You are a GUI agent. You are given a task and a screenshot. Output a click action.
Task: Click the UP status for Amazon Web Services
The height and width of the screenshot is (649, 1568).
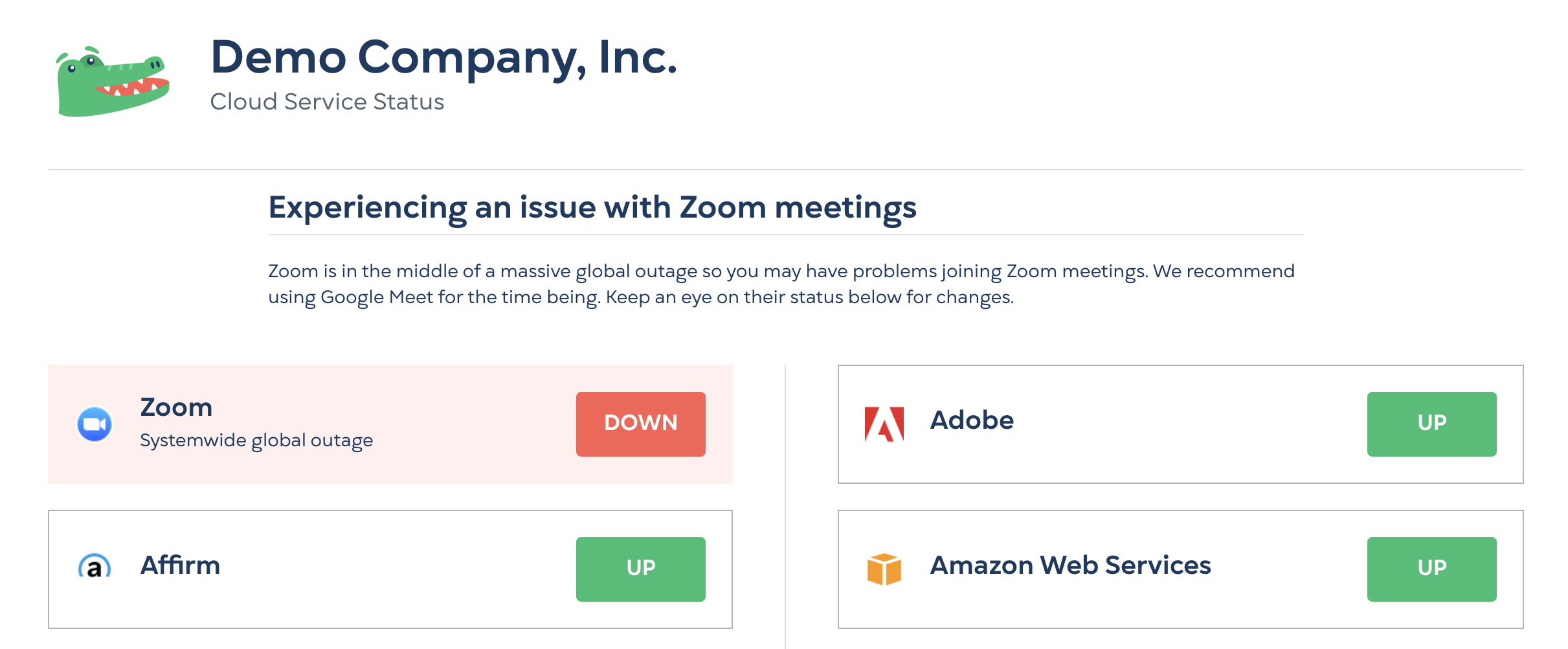tap(1431, 569)
